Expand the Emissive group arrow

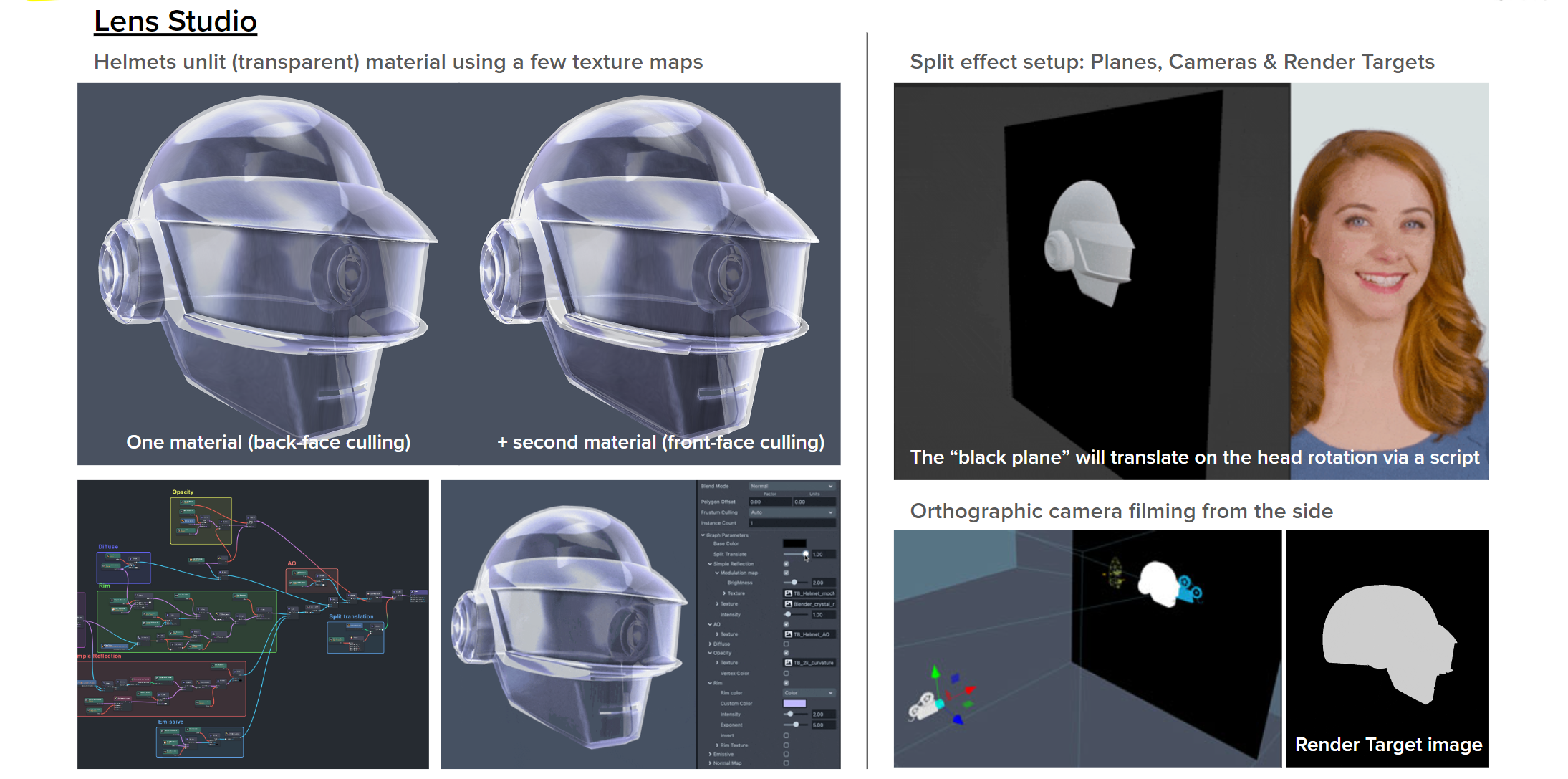click(x=710, y=754)
